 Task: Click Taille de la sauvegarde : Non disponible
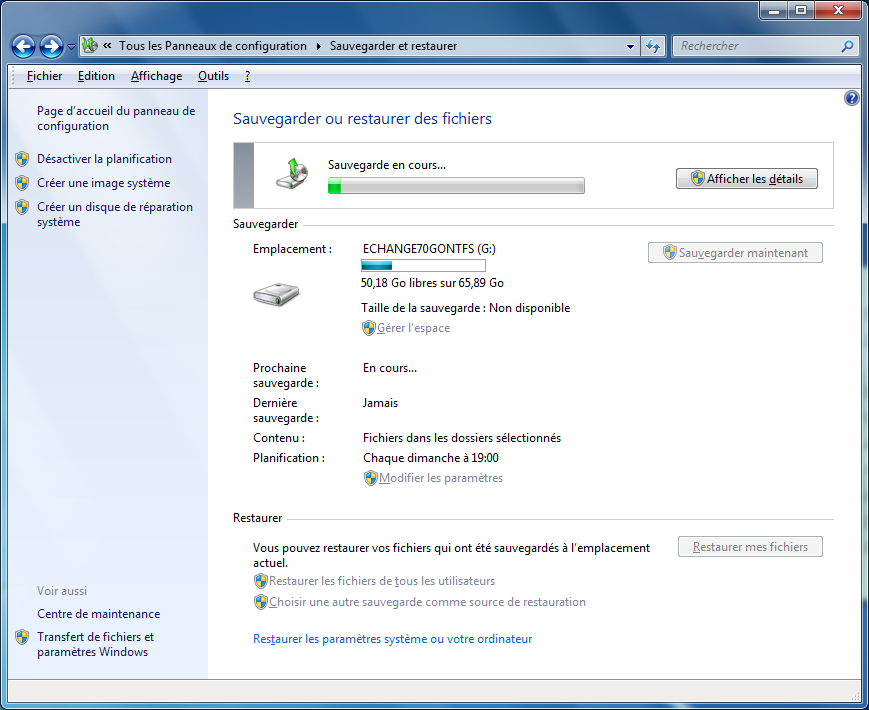click(x=466, y=308)
